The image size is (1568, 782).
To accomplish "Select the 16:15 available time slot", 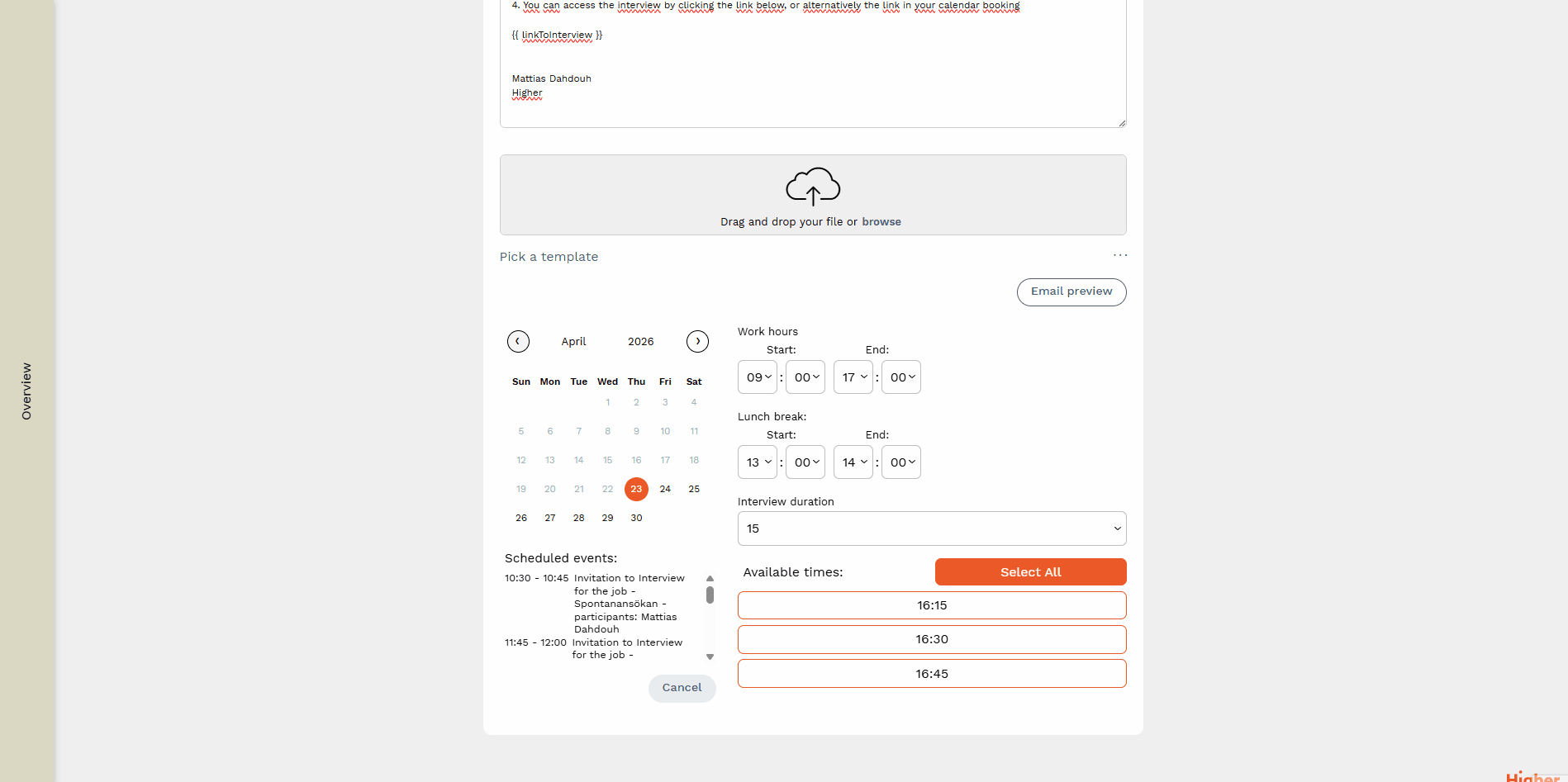I will coord(932,605).
